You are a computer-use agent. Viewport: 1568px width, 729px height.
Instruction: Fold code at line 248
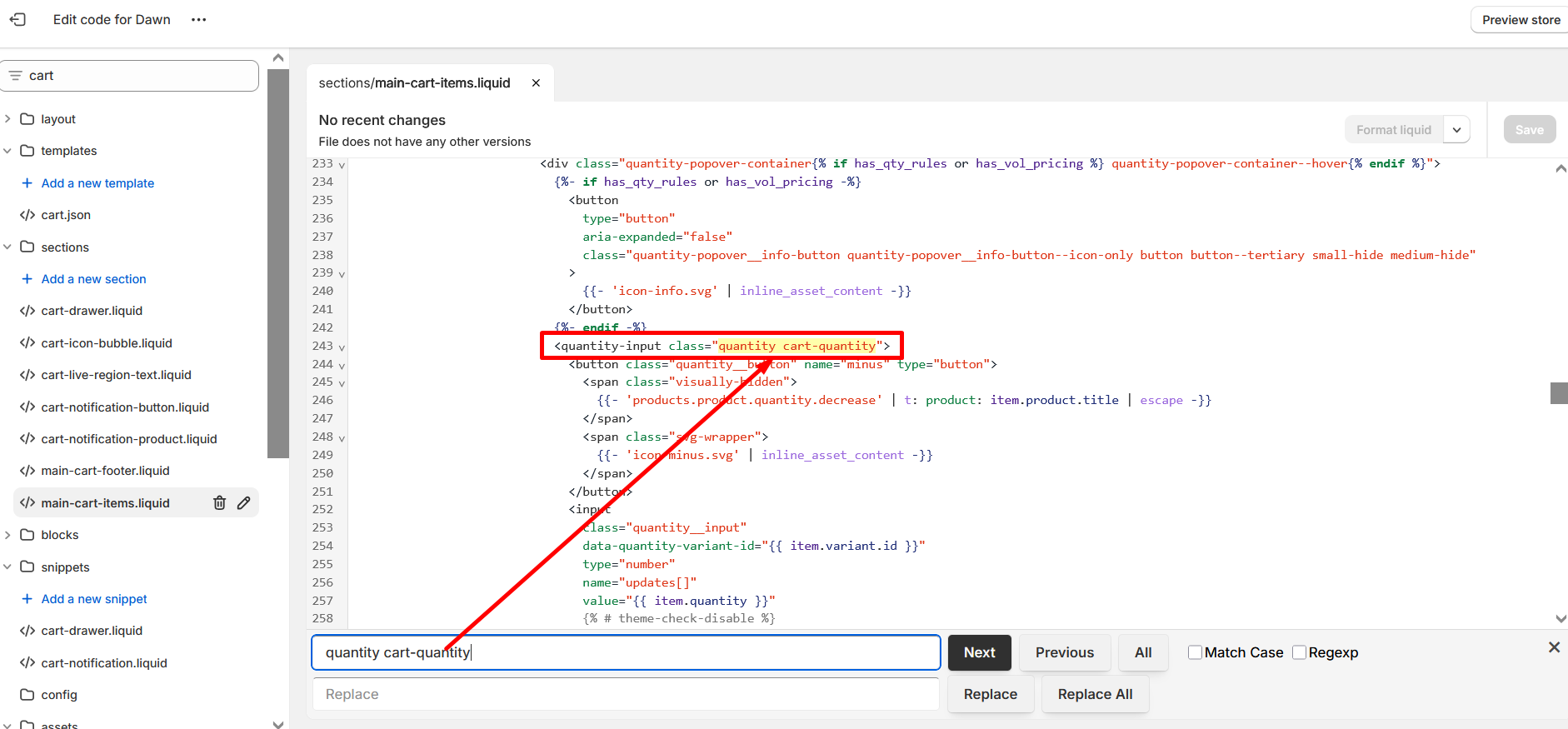(342, 438)
